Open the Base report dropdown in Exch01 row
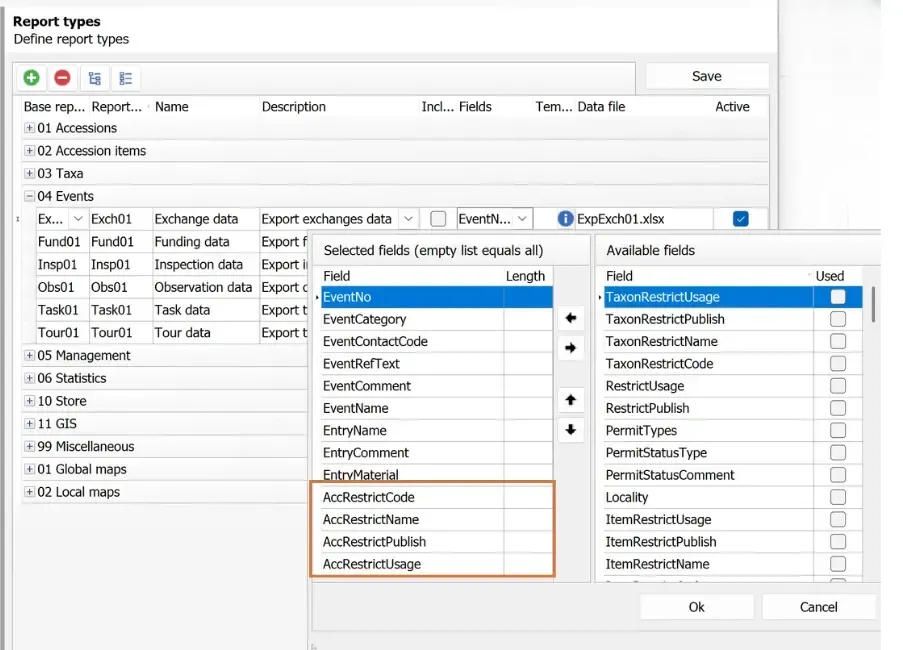The height and width of the screenshot is (650, 903). [78, 219]
